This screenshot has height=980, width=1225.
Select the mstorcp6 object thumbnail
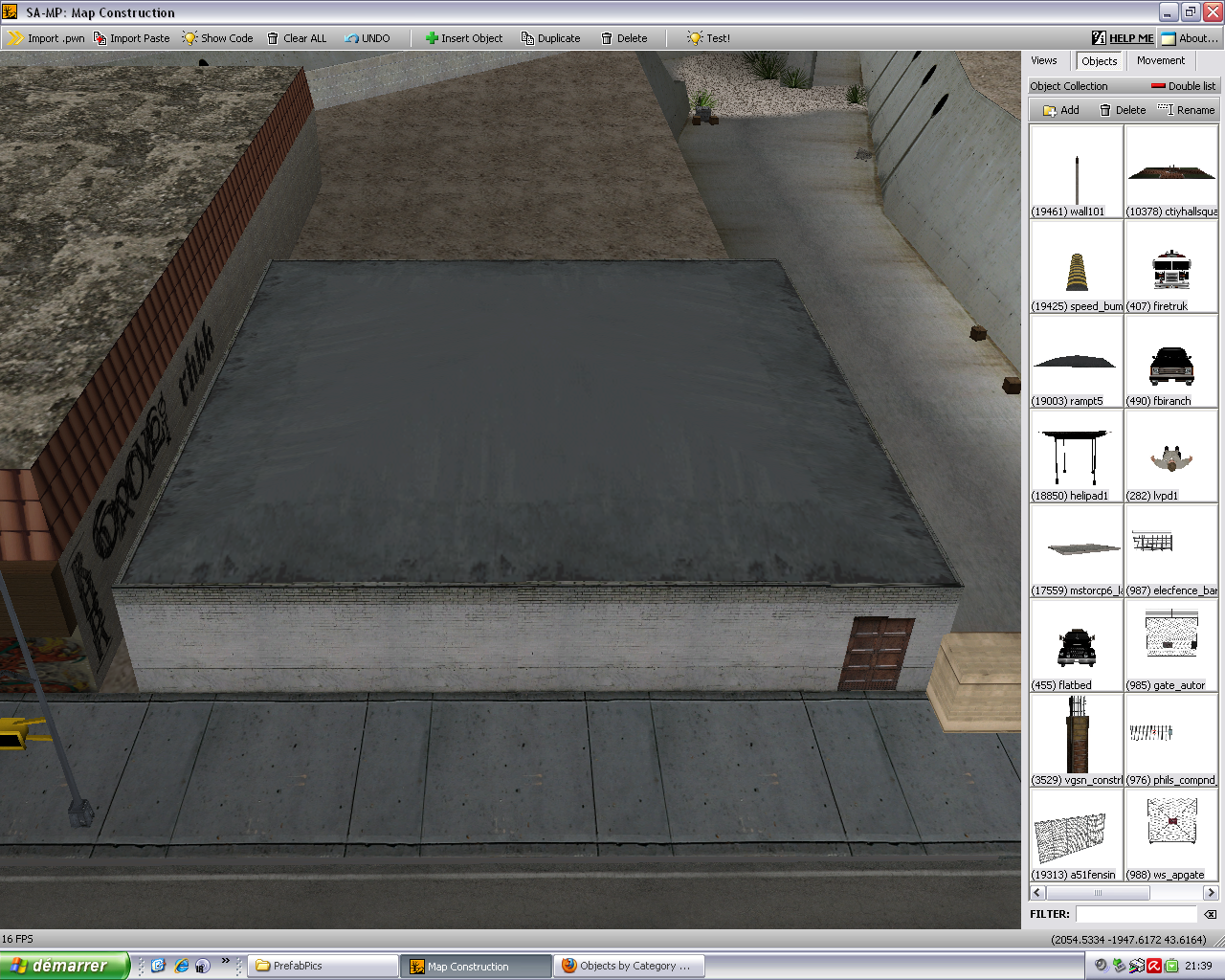tap(1076, 551)
